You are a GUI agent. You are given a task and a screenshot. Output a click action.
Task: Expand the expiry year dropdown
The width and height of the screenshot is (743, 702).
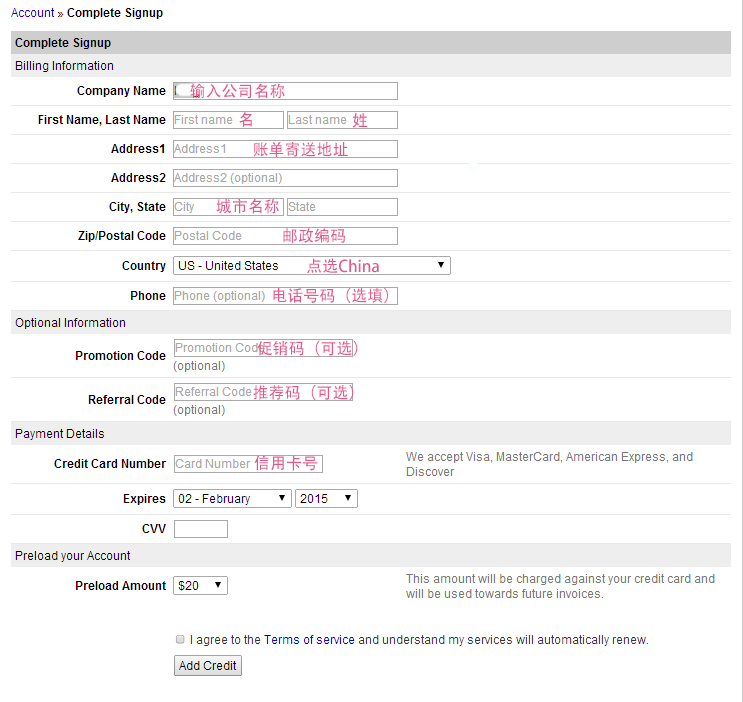coord(326,499)
